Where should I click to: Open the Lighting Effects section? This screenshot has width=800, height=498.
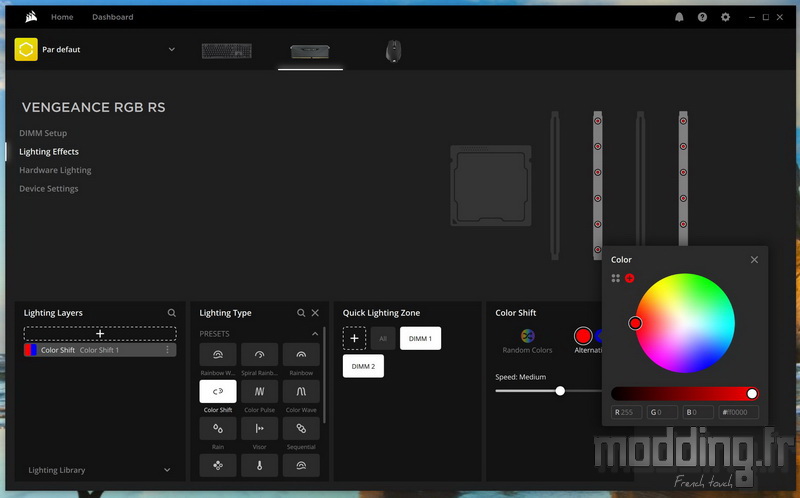point(49,152)
